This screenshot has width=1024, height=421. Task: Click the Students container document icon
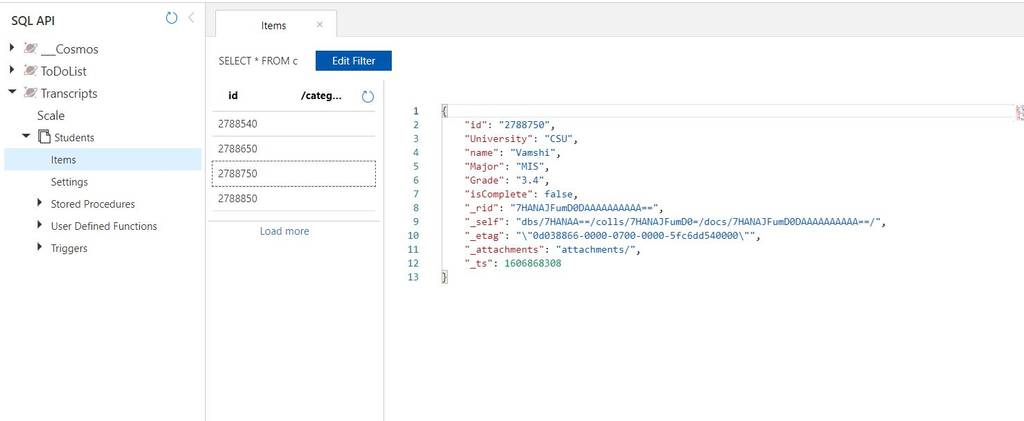[44, 137]
